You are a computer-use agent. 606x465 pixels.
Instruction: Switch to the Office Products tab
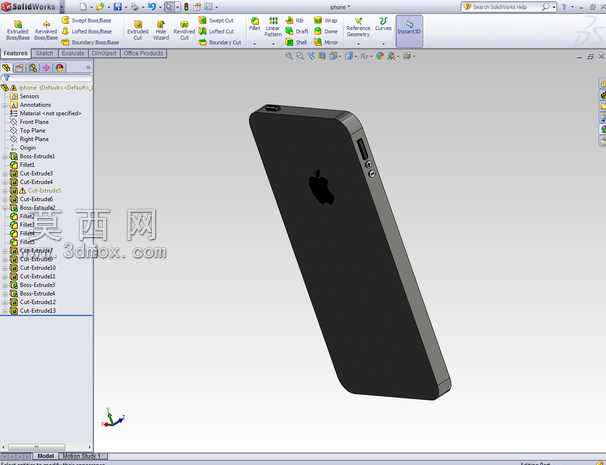(x=143, y=53)
